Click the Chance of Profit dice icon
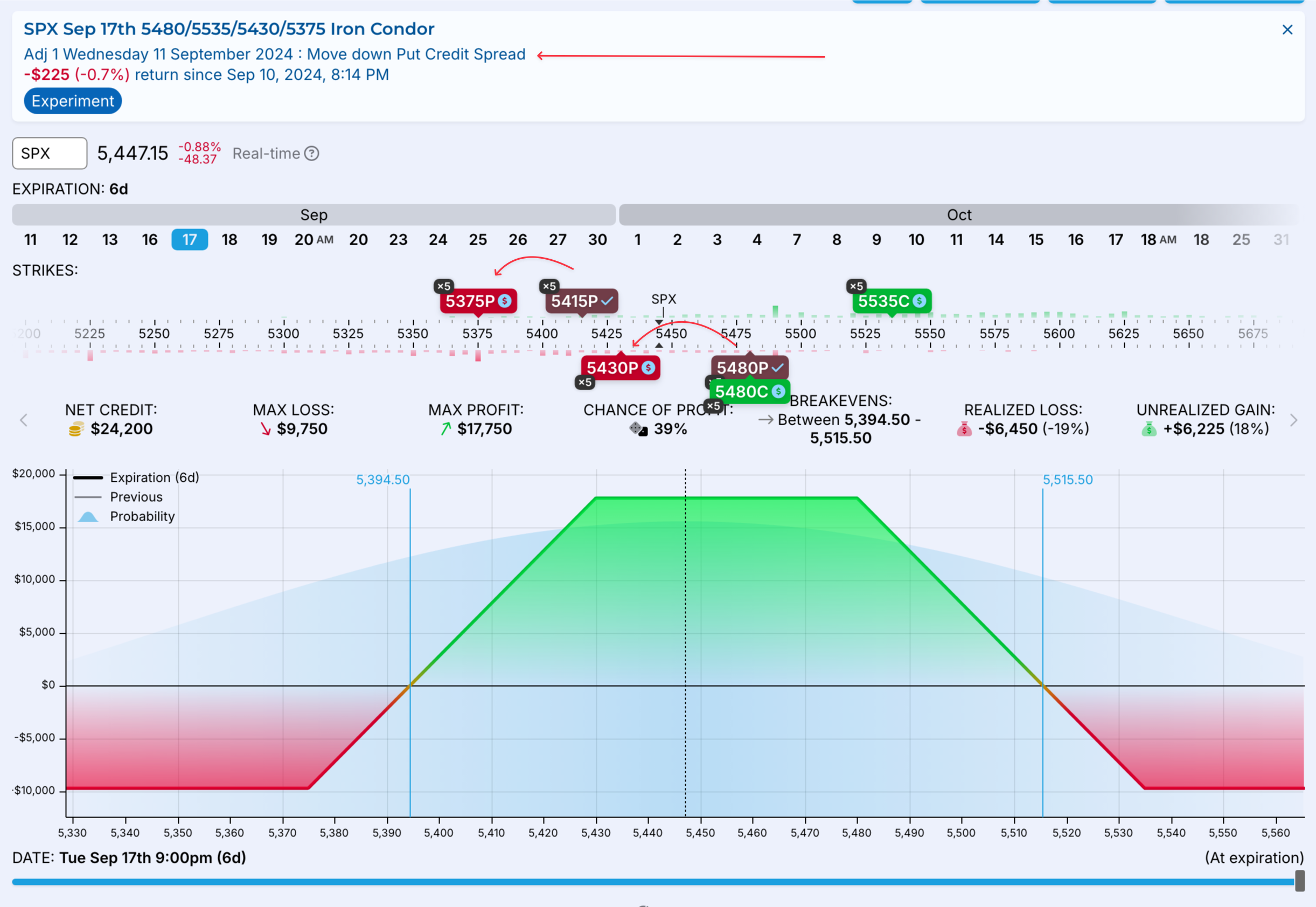The width and height of the screenshot is (1316, 907). (x=638, y=430)
